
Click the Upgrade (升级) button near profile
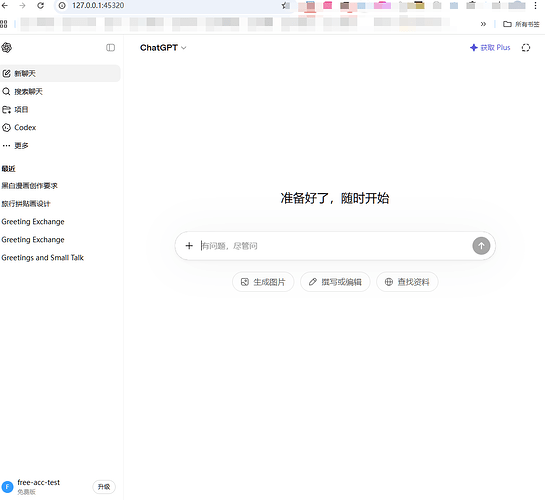coord(104,487)
